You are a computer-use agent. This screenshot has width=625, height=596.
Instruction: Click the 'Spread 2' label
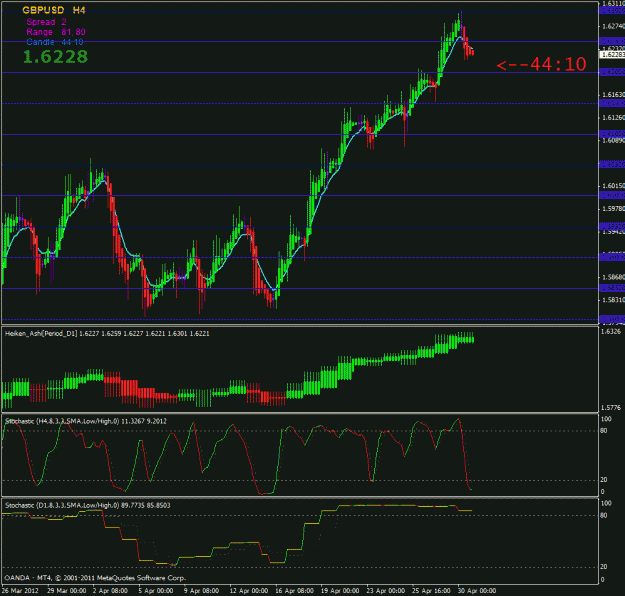pyautogui.click(x=46, y=22)
